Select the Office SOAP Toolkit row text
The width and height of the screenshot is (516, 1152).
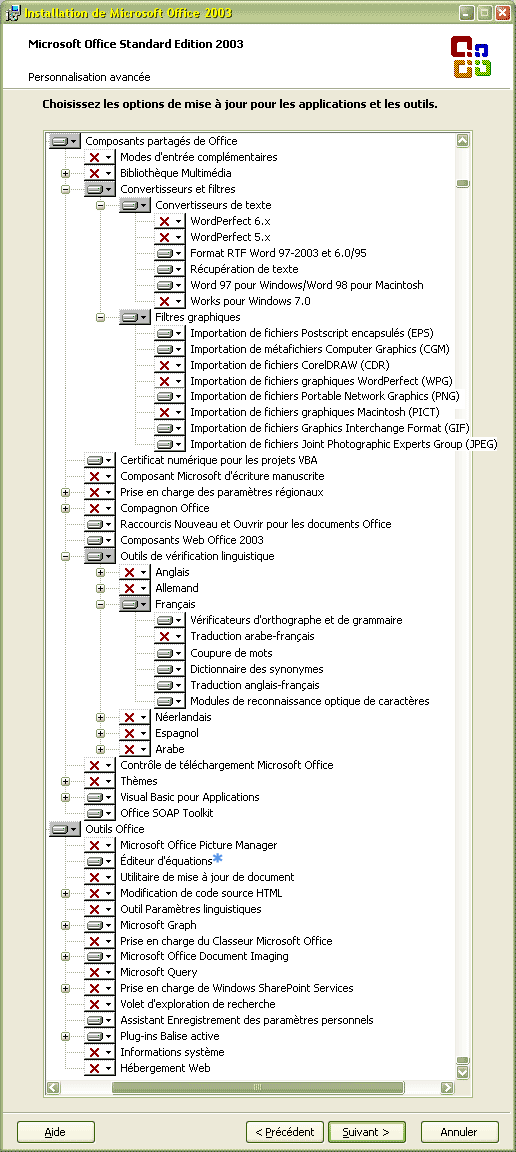[167, 813]
